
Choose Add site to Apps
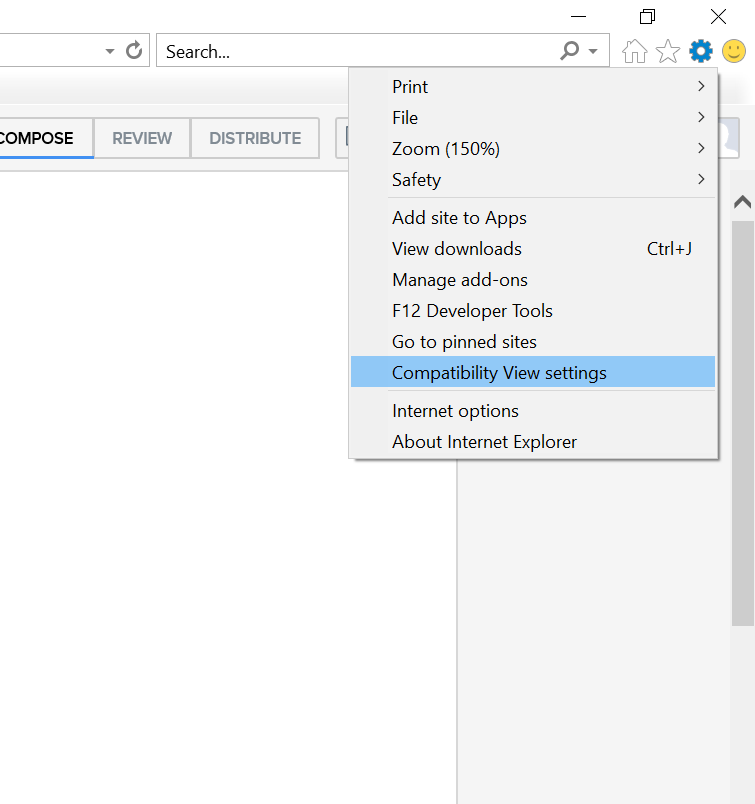(x=533, y=218)
